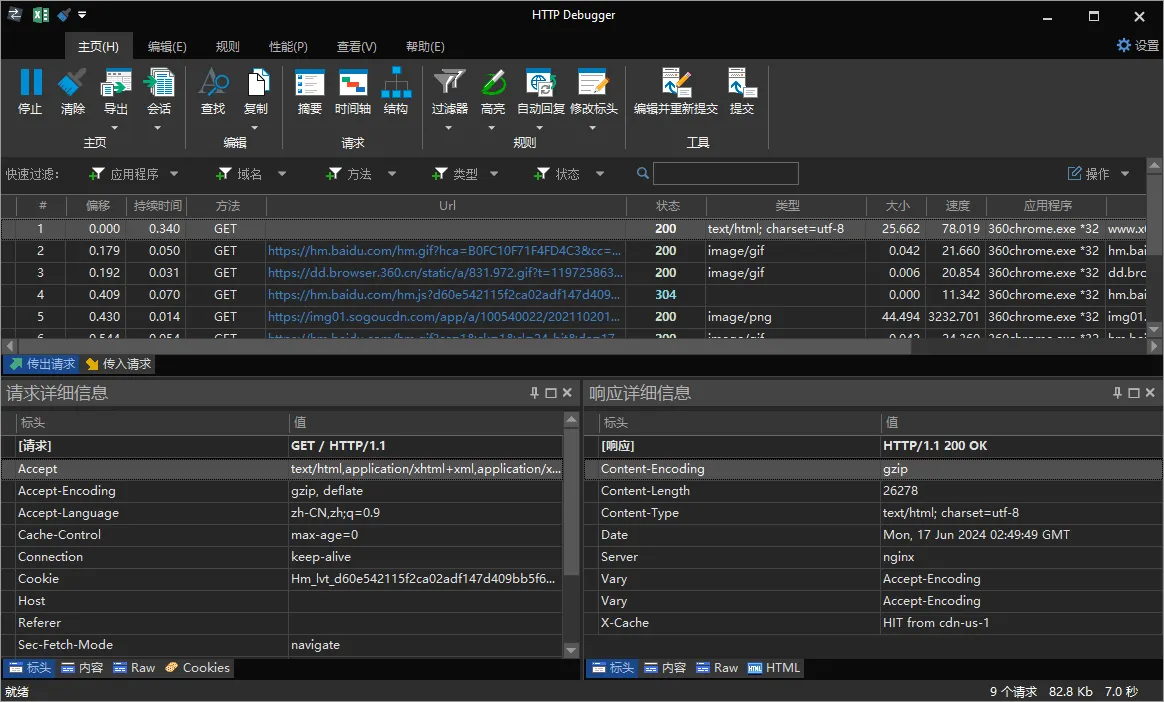1164x702 pixels.
Task: Click the 过滤器 filter icon
Action: [x=450, y=82]
